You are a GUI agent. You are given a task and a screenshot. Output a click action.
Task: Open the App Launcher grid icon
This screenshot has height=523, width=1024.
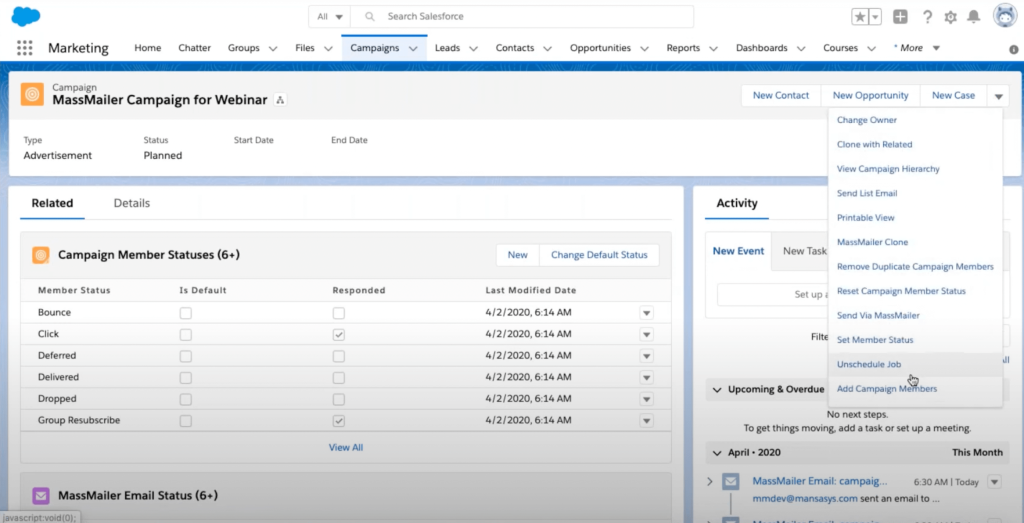(x=25, y=48)
